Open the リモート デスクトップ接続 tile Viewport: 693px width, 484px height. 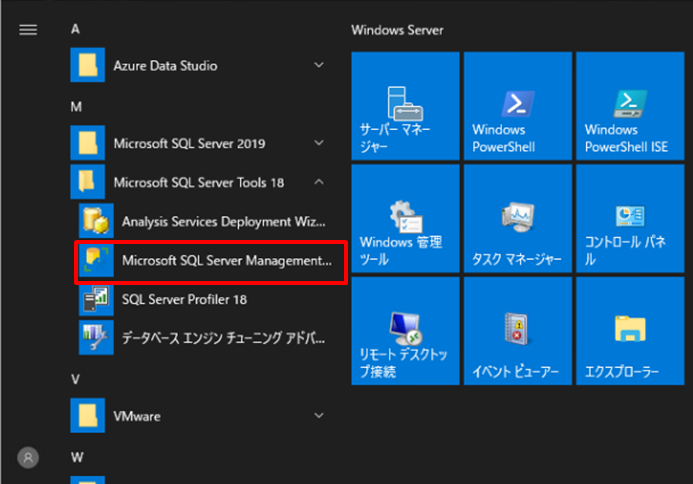tap(405, 331)
